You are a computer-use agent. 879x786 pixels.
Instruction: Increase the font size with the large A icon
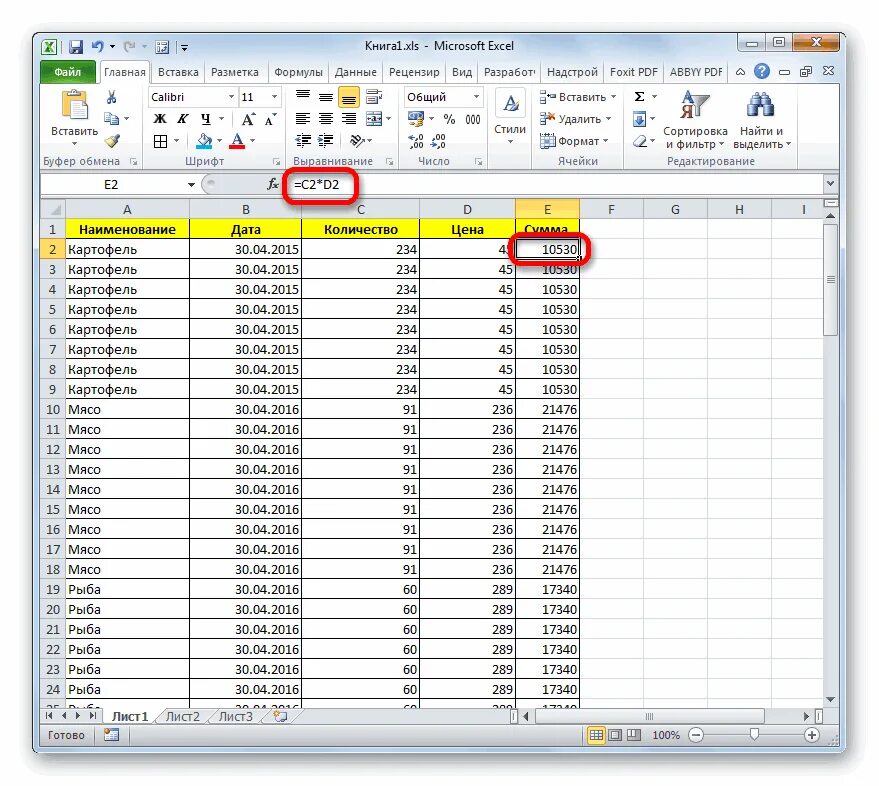[x=248, y=119]
